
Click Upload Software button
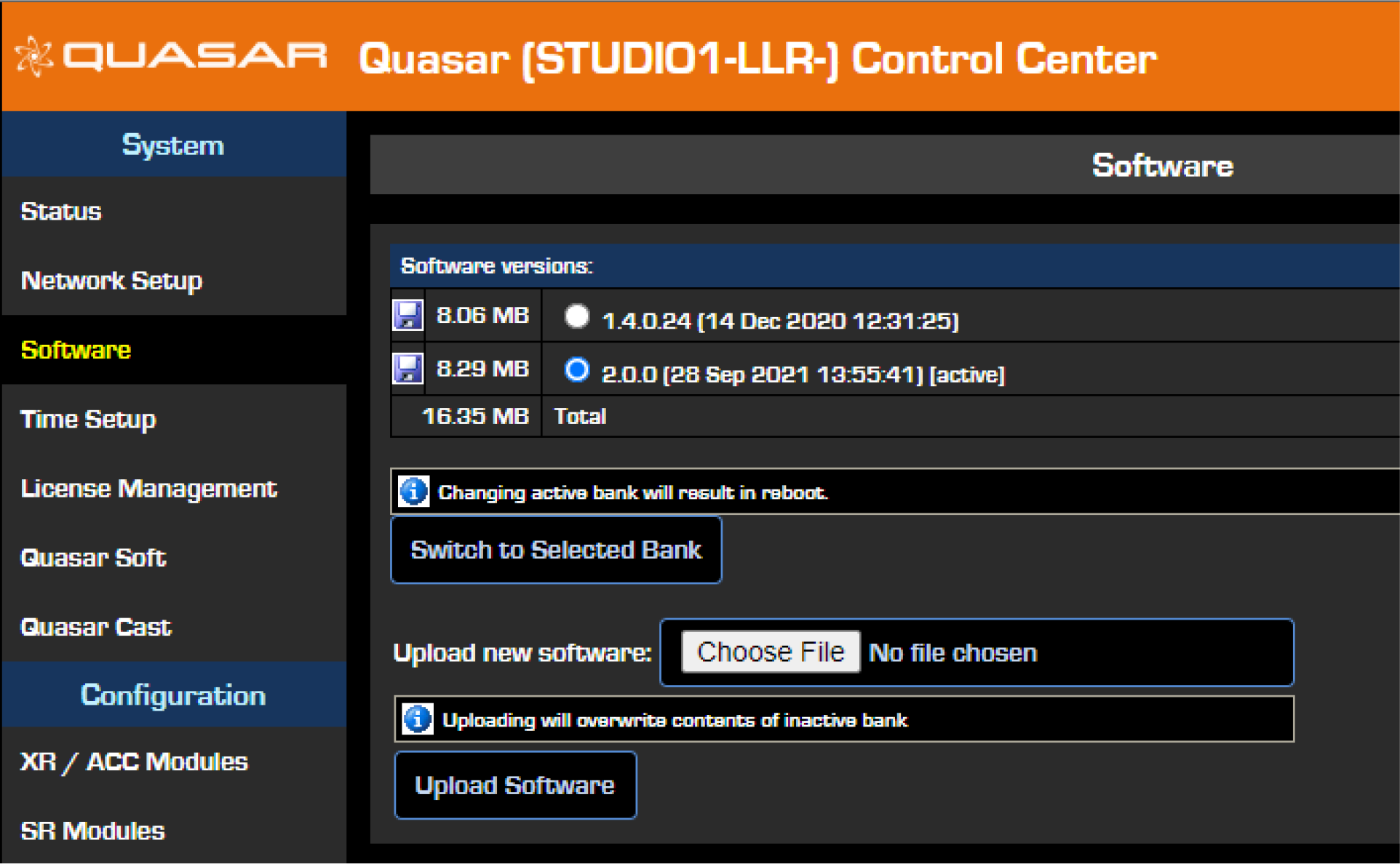[515, 785]
